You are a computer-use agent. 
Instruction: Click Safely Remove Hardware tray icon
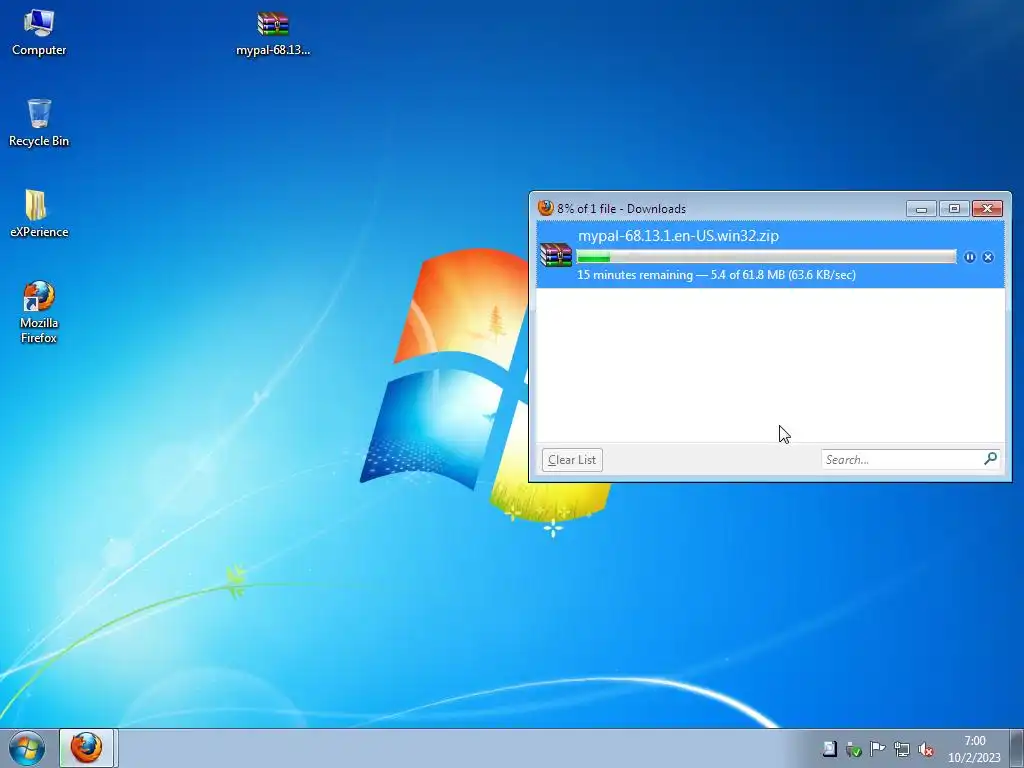coord(853,750)
